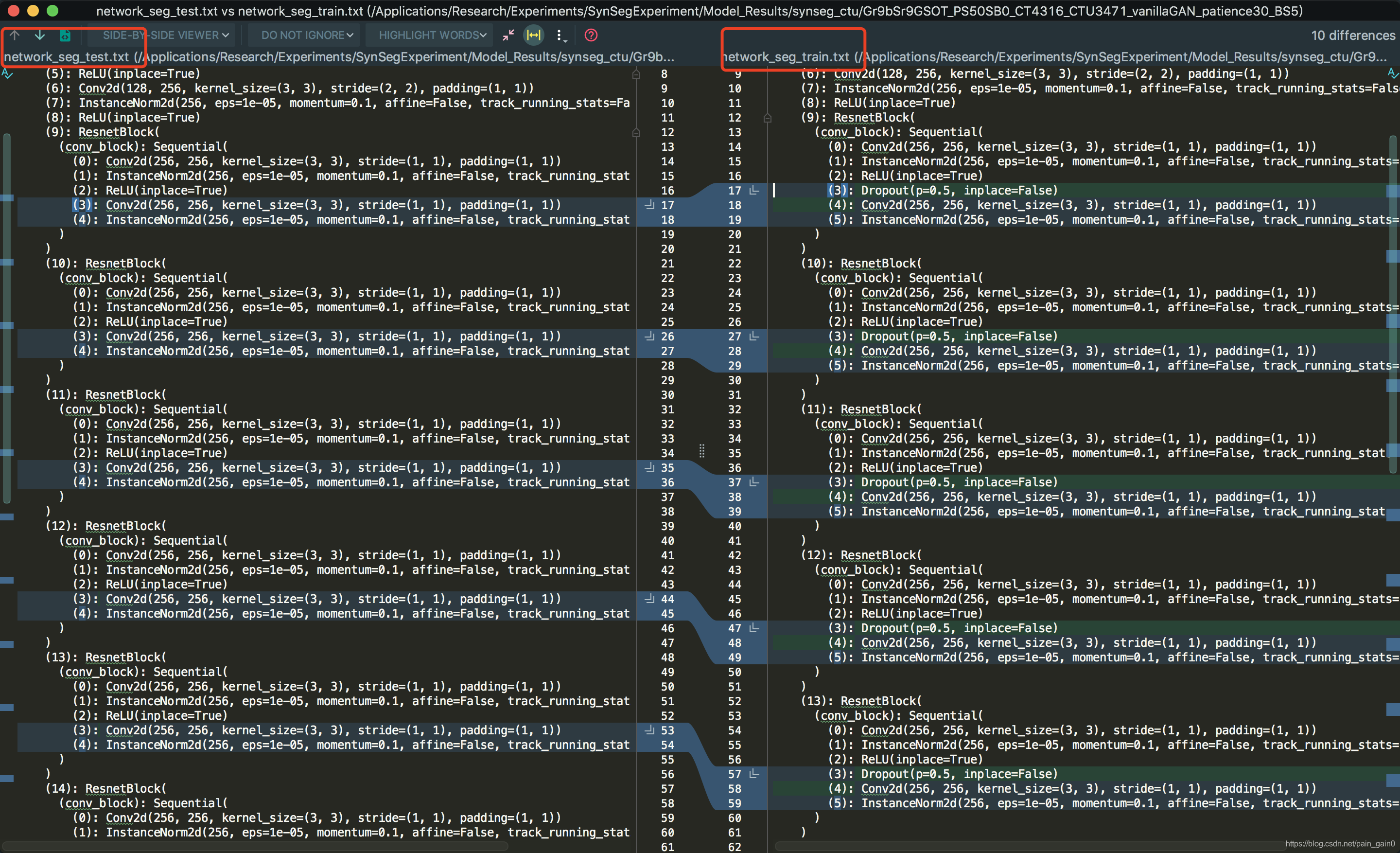Click the fold chevron beside line 17 on right
Image resolution: width=1400 pixels, height=853 pixels.
pyautogui.click(x=754, y=190)
